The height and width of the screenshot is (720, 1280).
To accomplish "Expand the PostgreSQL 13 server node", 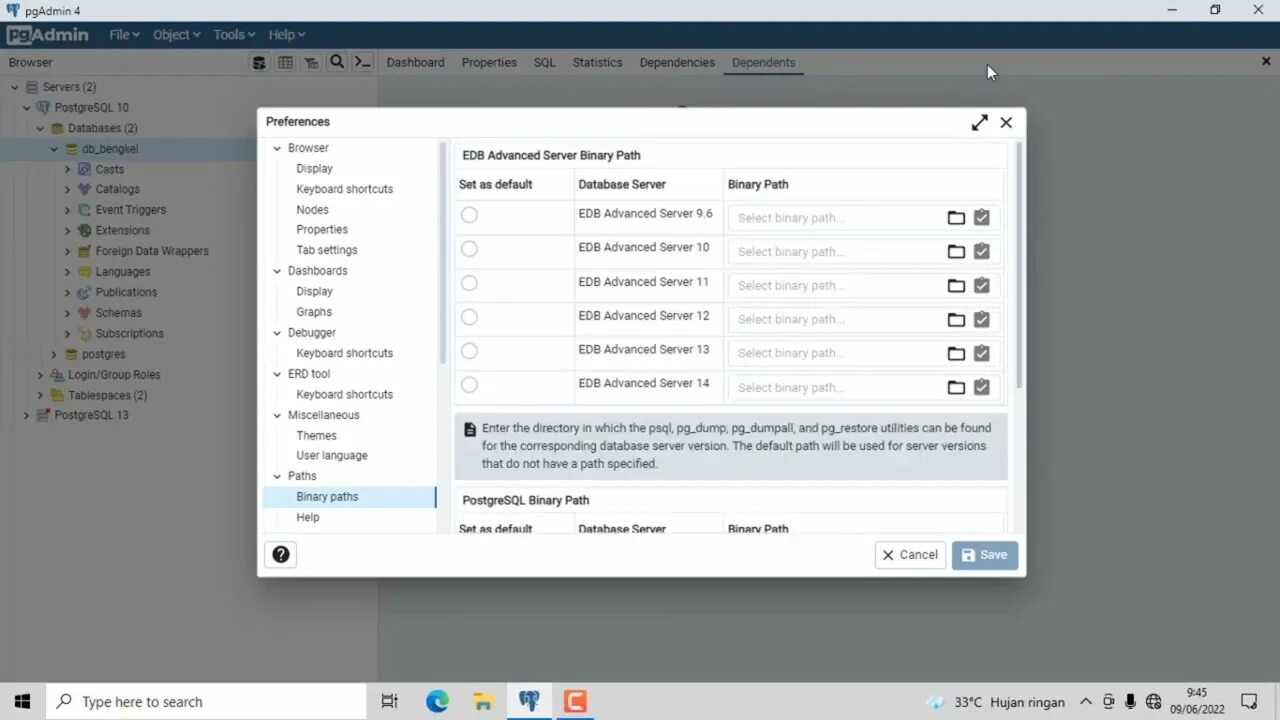I will 26,415.
